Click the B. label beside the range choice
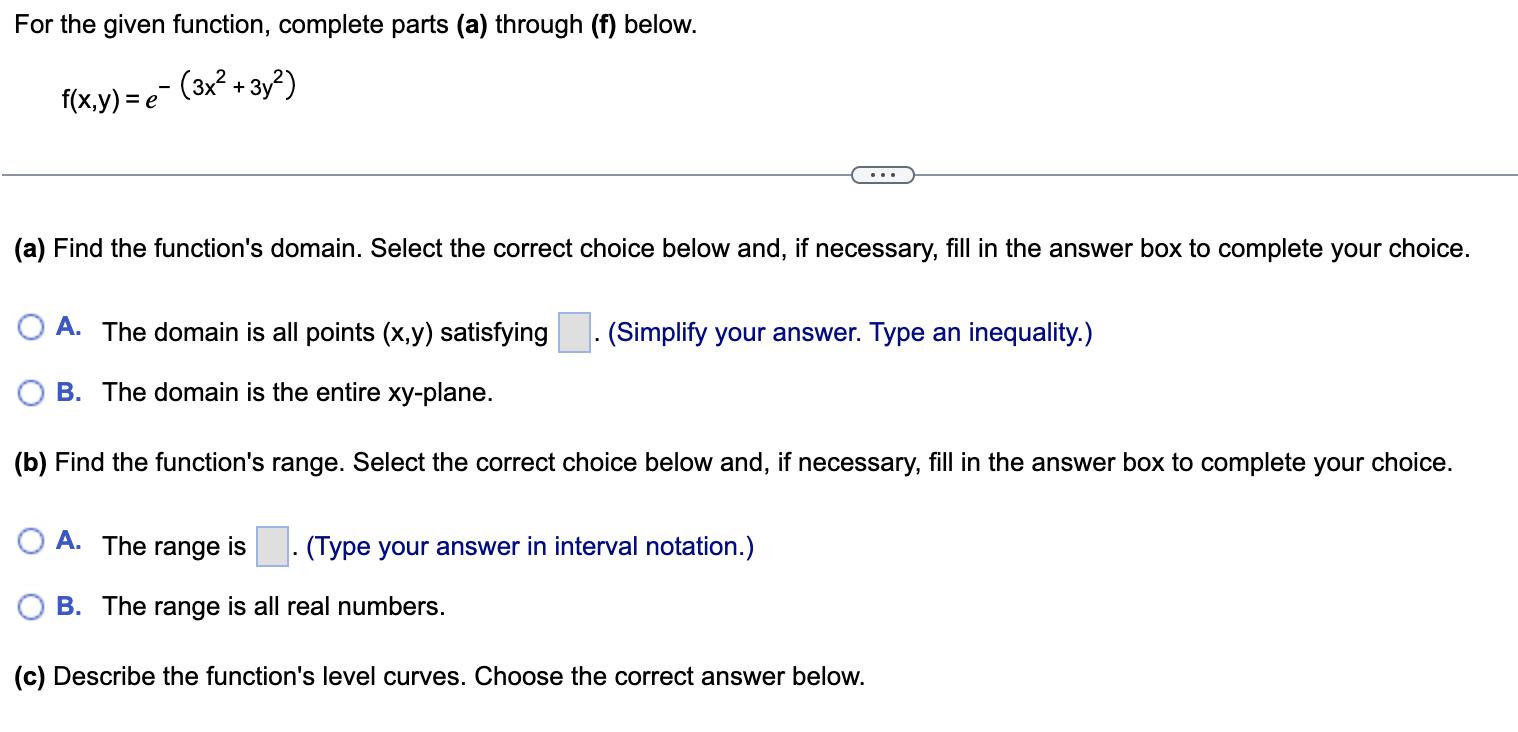Image resolution: width=1518 pixels, height=732 pixels. point(69,606)
